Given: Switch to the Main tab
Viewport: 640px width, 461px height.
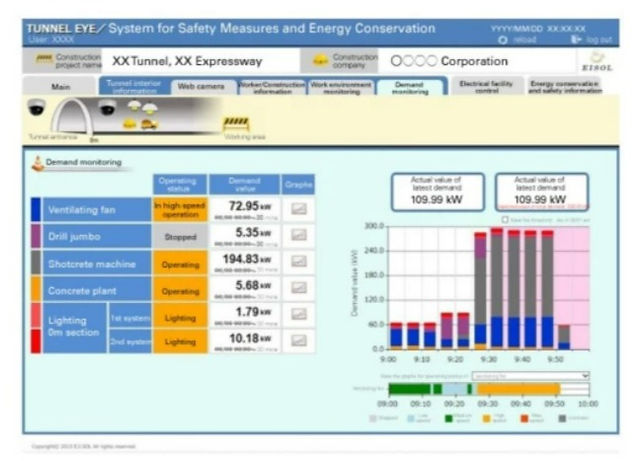Looking at the screenshot, I should [x=60, y=86].
